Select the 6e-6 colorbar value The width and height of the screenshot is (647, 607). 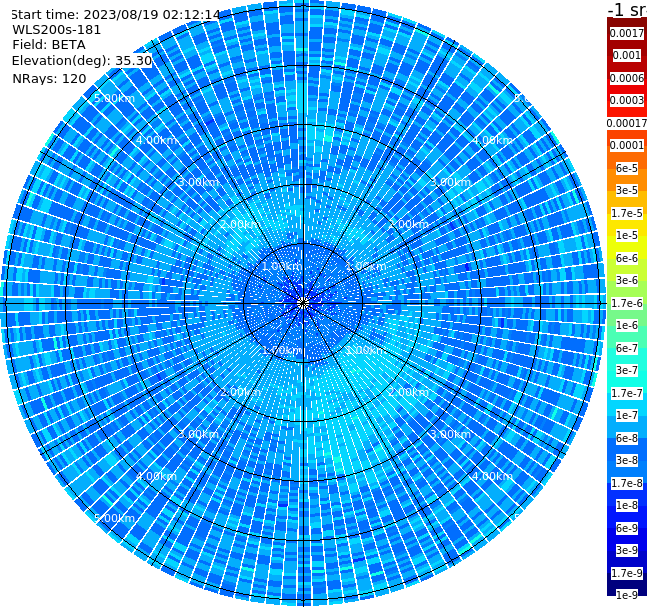coord(627,258)
